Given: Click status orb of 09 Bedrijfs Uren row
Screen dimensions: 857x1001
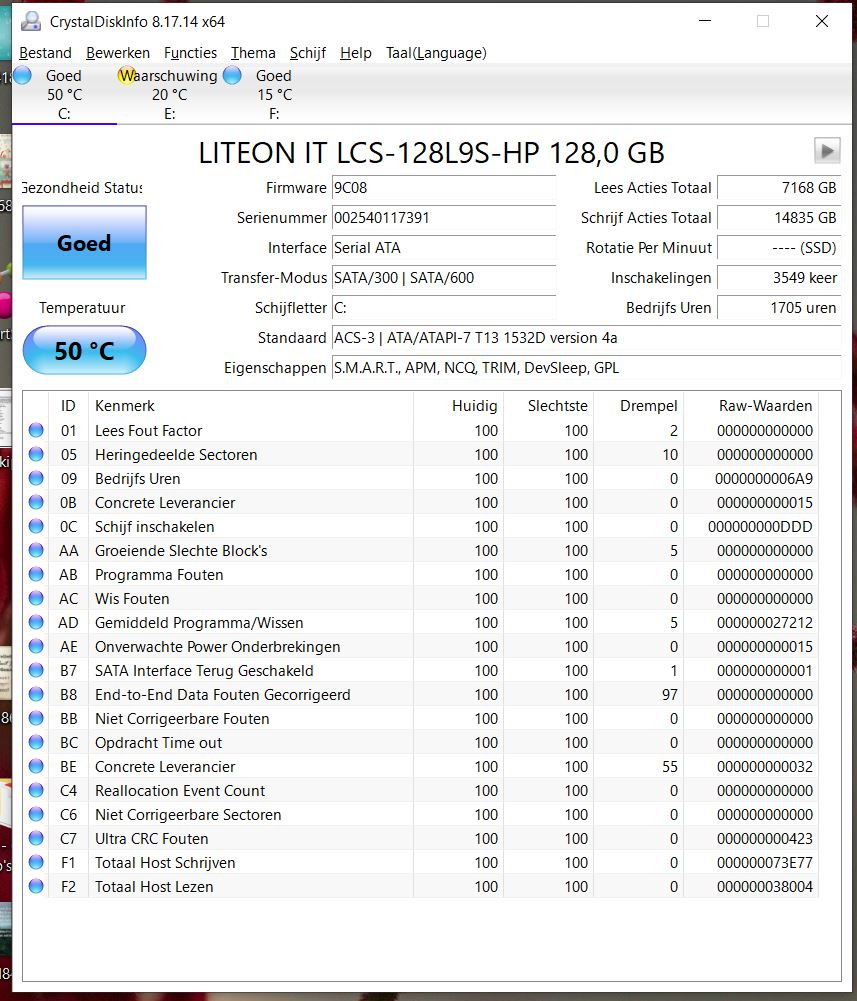Looking at the screenshot, I should tap(36, 478).
